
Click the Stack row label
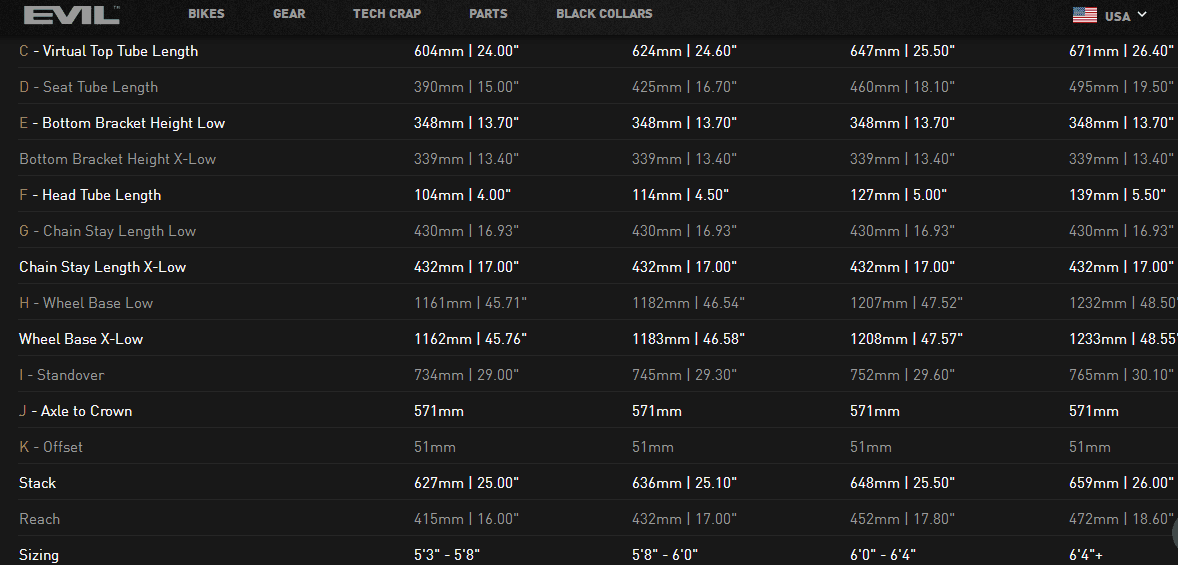[38, 483]
